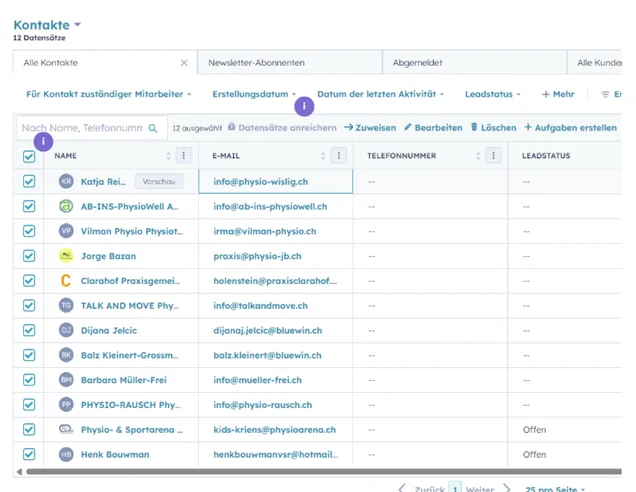Screen dimensions: 636x492
Task: Open the Henk Bouwman contact link
Action: coord(115,454)
